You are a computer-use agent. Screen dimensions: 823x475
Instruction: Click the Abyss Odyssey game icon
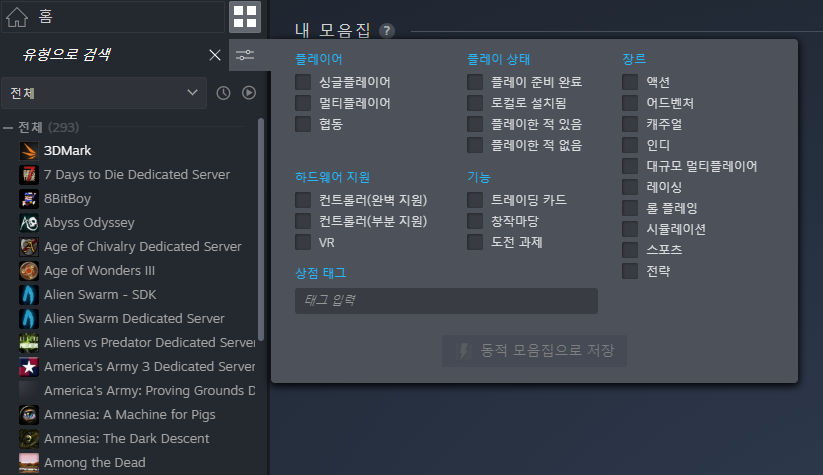tap(29, 223)
